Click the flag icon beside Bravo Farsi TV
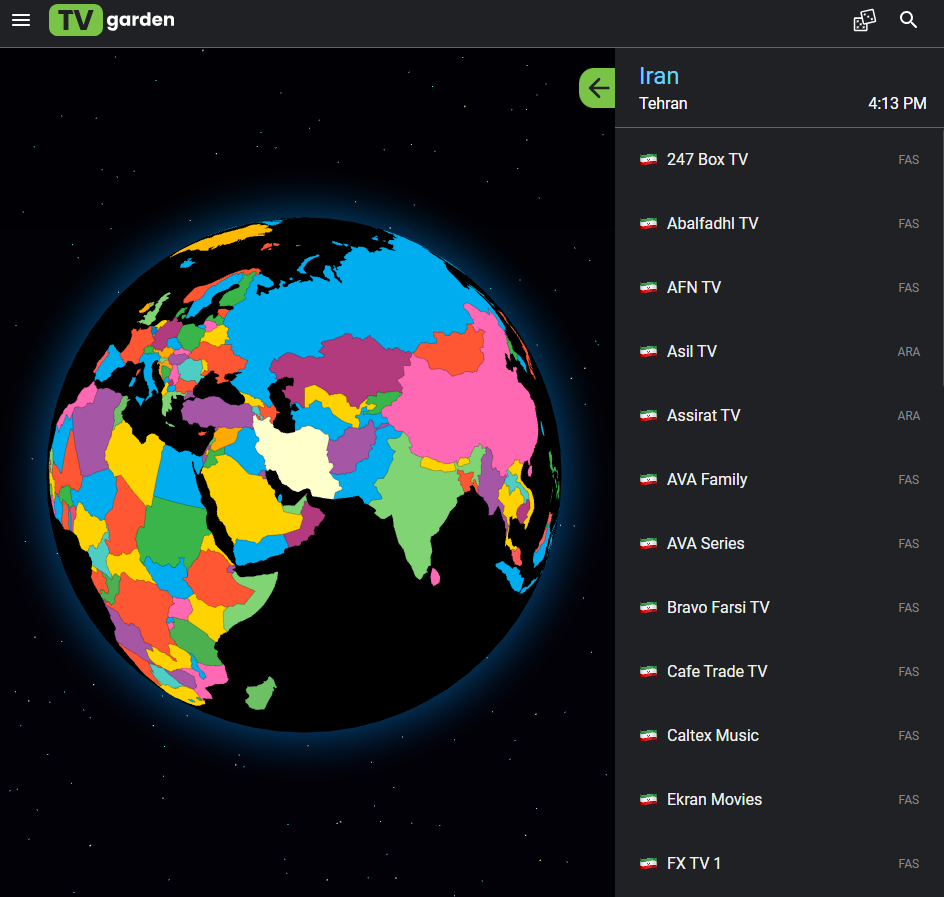The image size is (944, 897). 648,607
